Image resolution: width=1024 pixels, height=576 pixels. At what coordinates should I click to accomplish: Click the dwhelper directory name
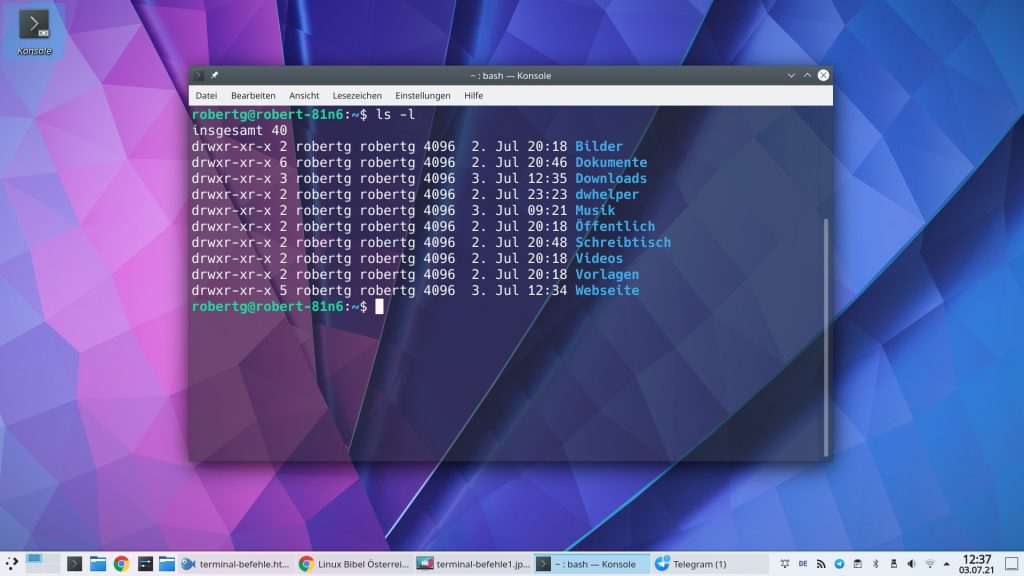(x=607, y=194)
